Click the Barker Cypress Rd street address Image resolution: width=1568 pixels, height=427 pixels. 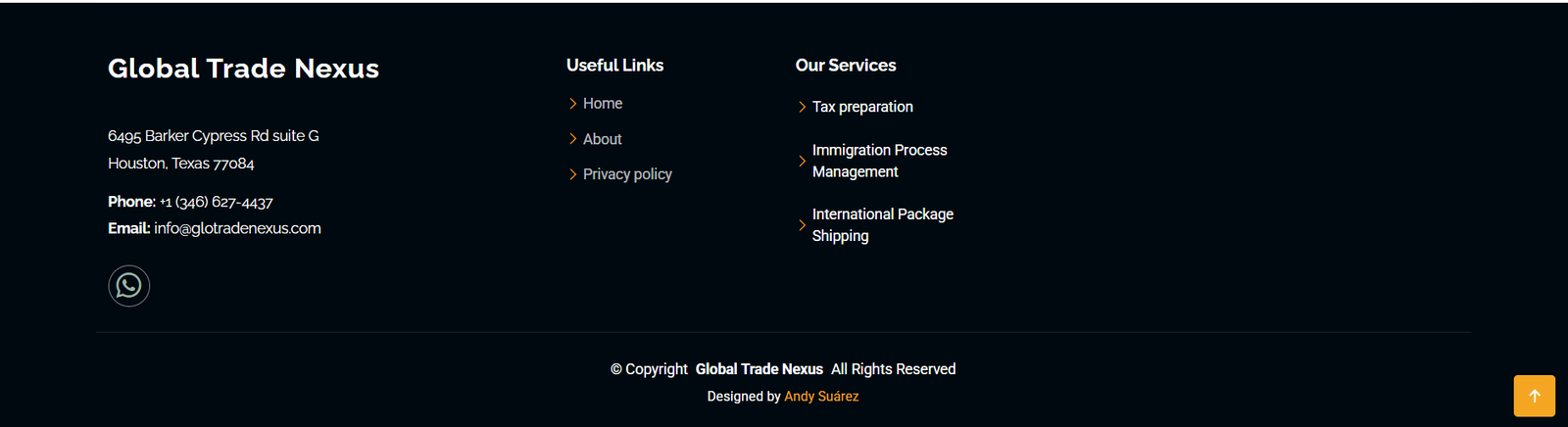(214, 136)
